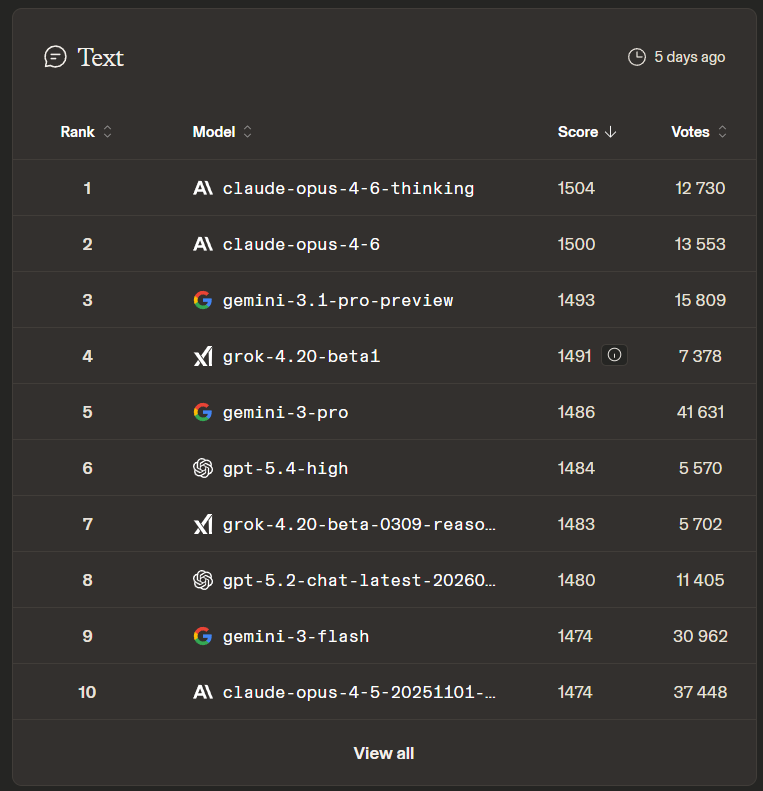Select the gpt-5.4-high model name
The height and width of the screenshot is (791, 763).
click(286, 469)
